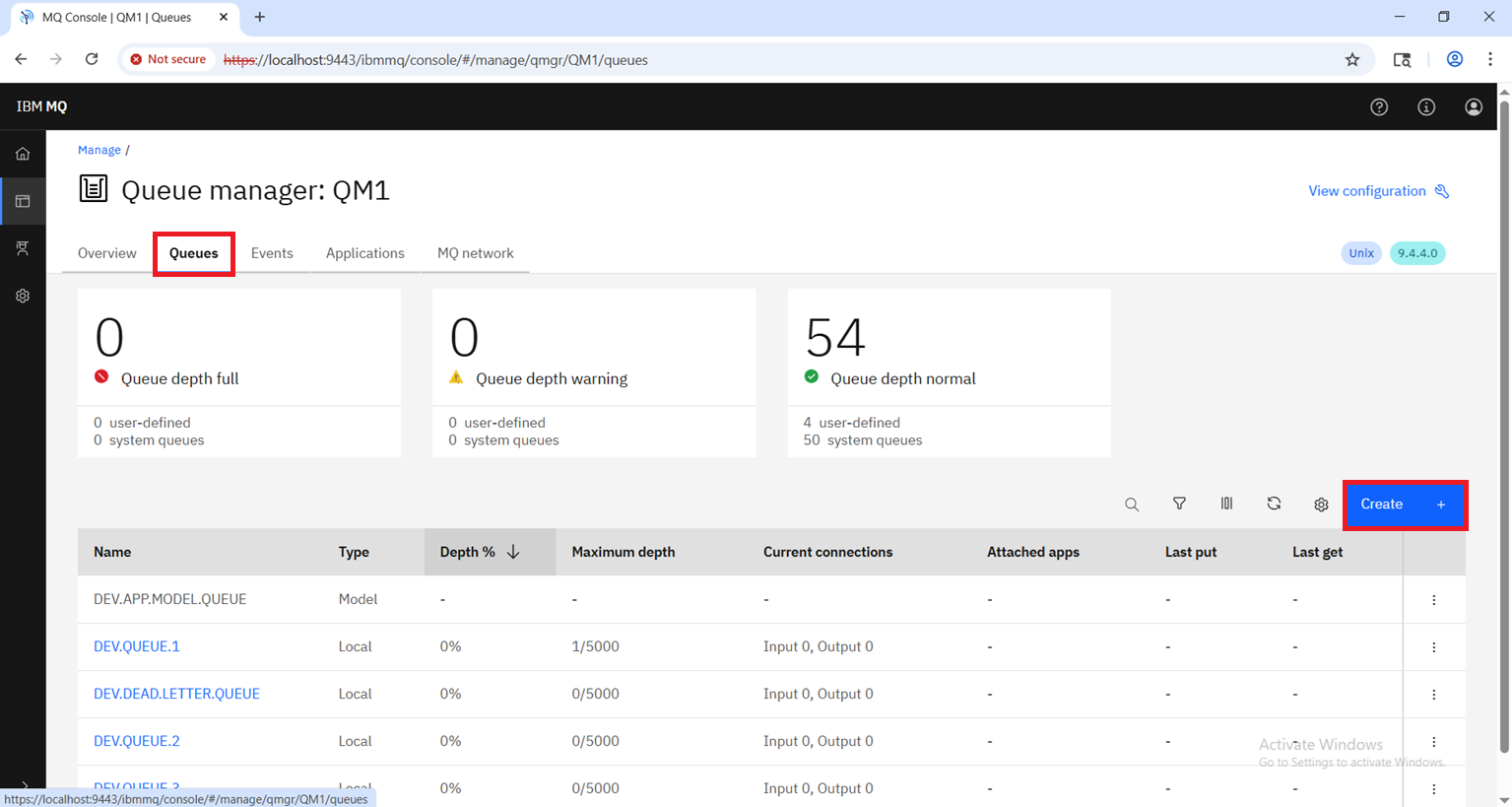1512x807 pixels.
Task: Customize columns icon above queue table
Action: point(1226,504)
